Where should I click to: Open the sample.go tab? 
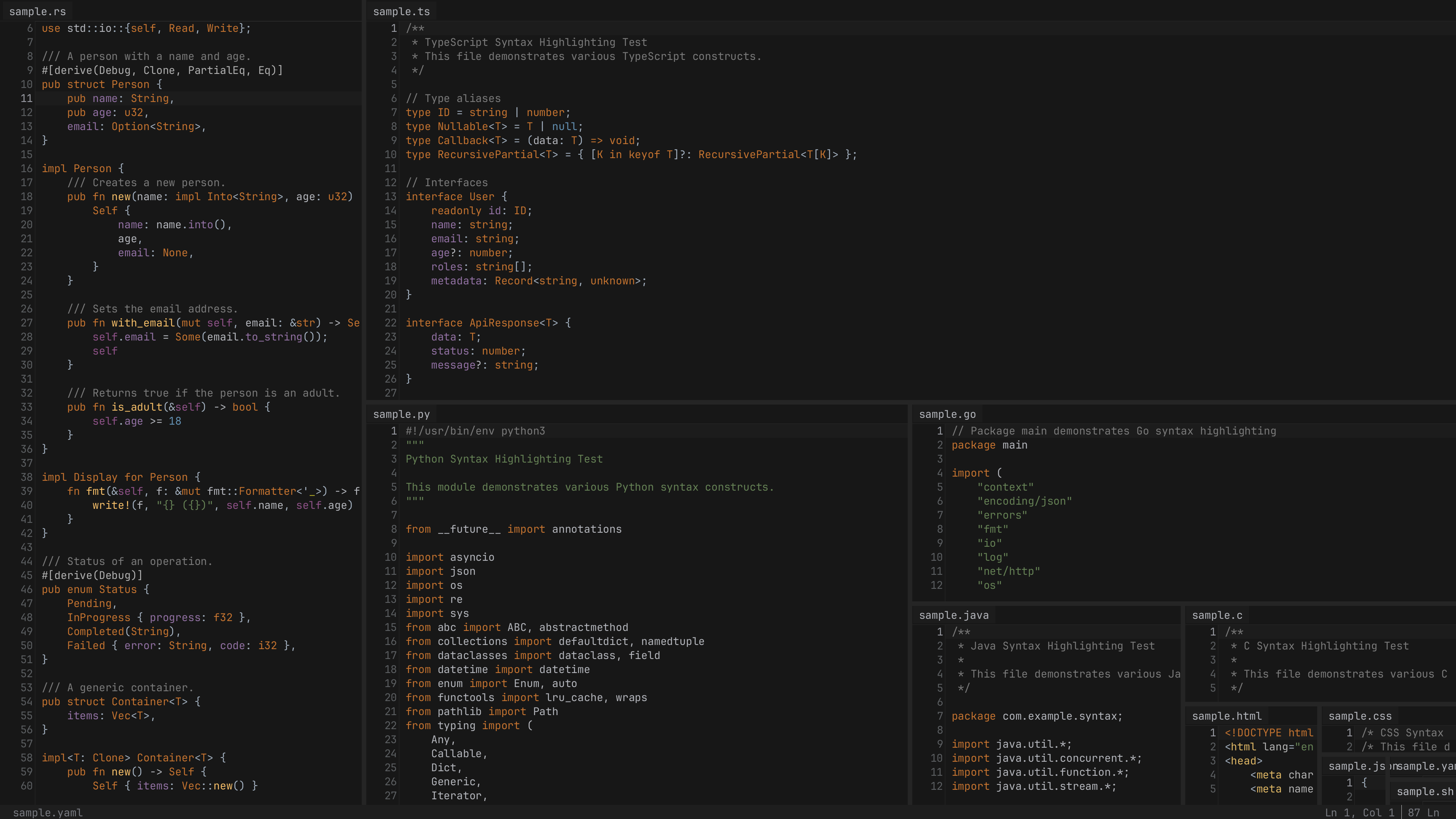click(x=947, y=414)
